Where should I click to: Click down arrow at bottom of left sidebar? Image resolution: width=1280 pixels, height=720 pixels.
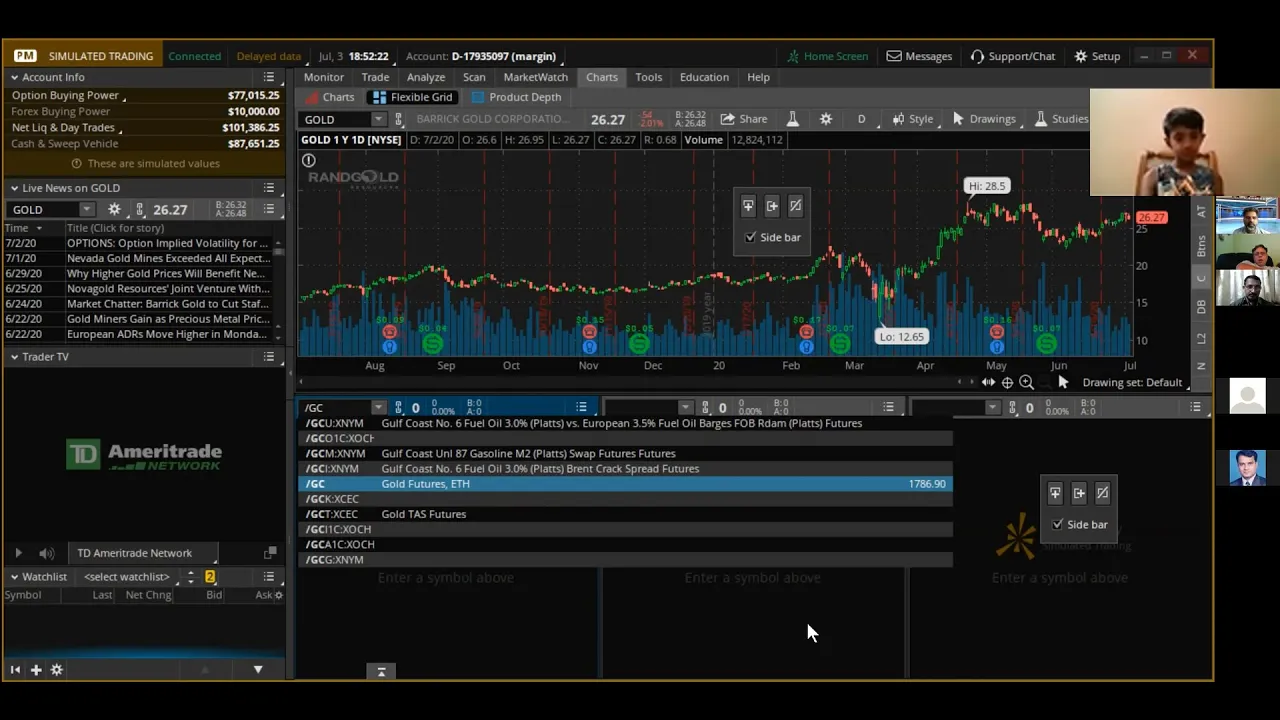(x=258, y=670)
